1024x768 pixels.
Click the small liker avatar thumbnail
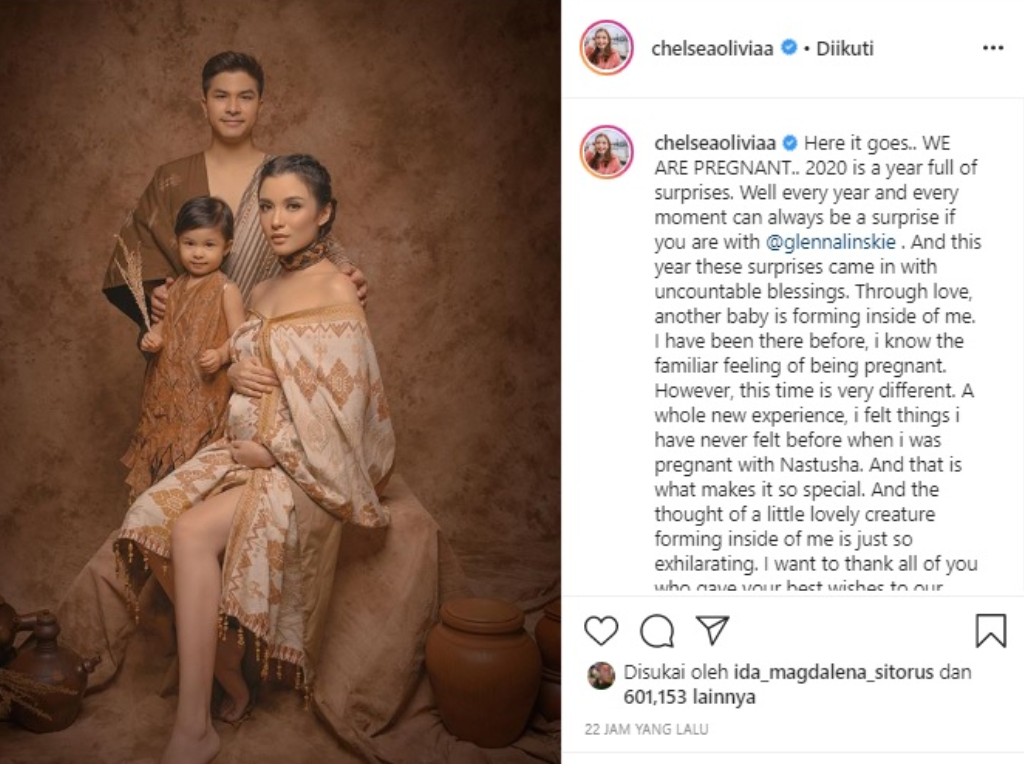coord(601,676)
